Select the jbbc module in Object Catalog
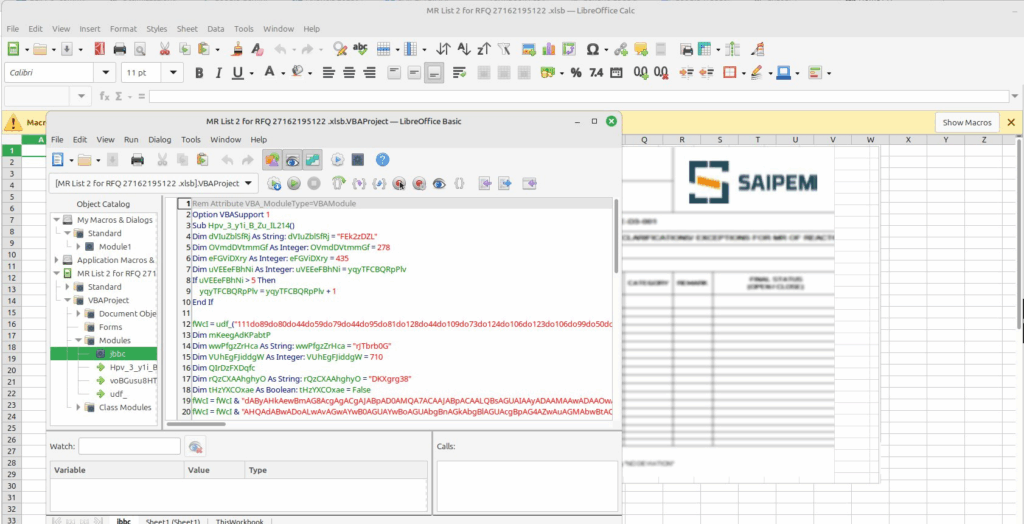The image size is (1024, 524). coord(118,353)
